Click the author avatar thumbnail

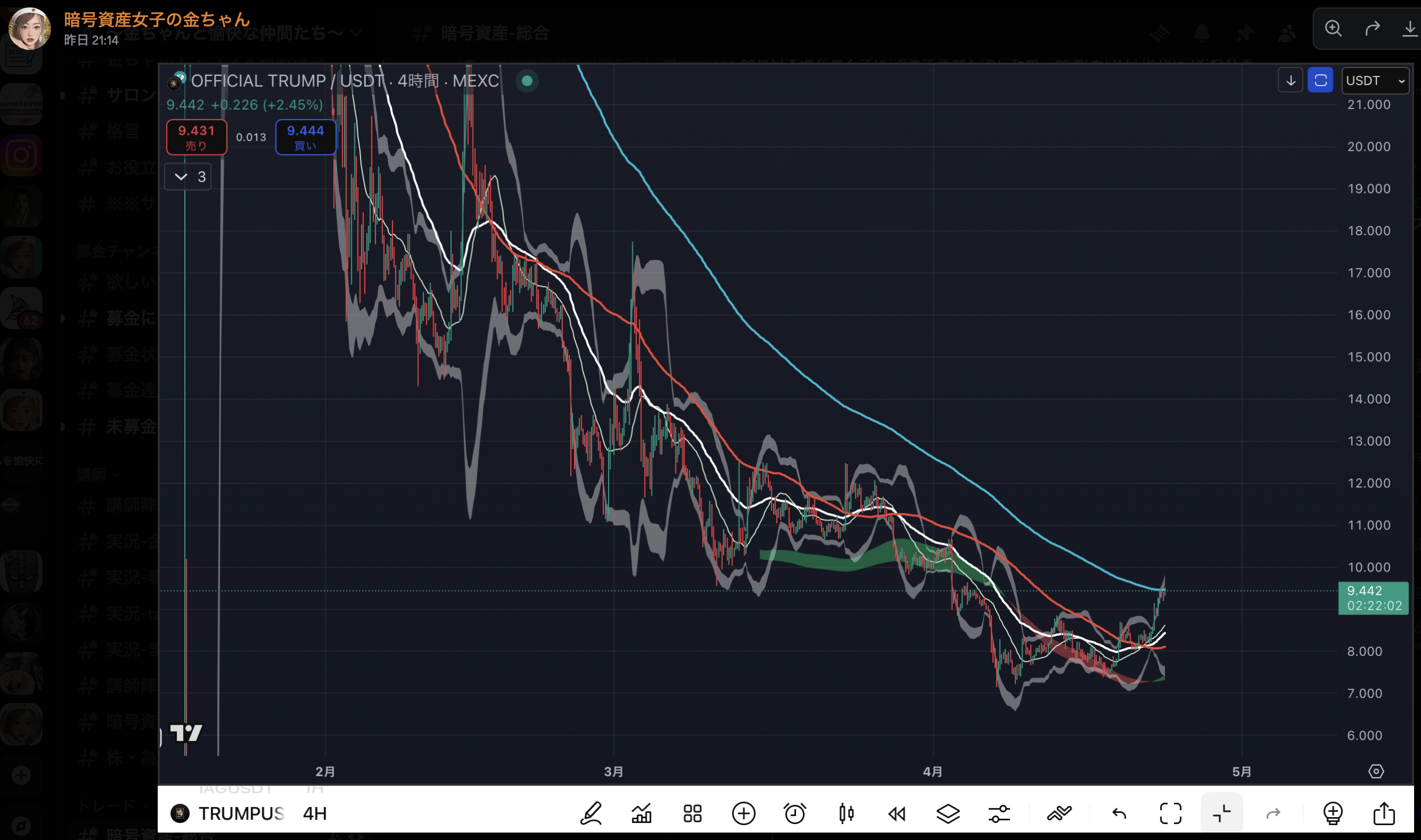(29, 28)
